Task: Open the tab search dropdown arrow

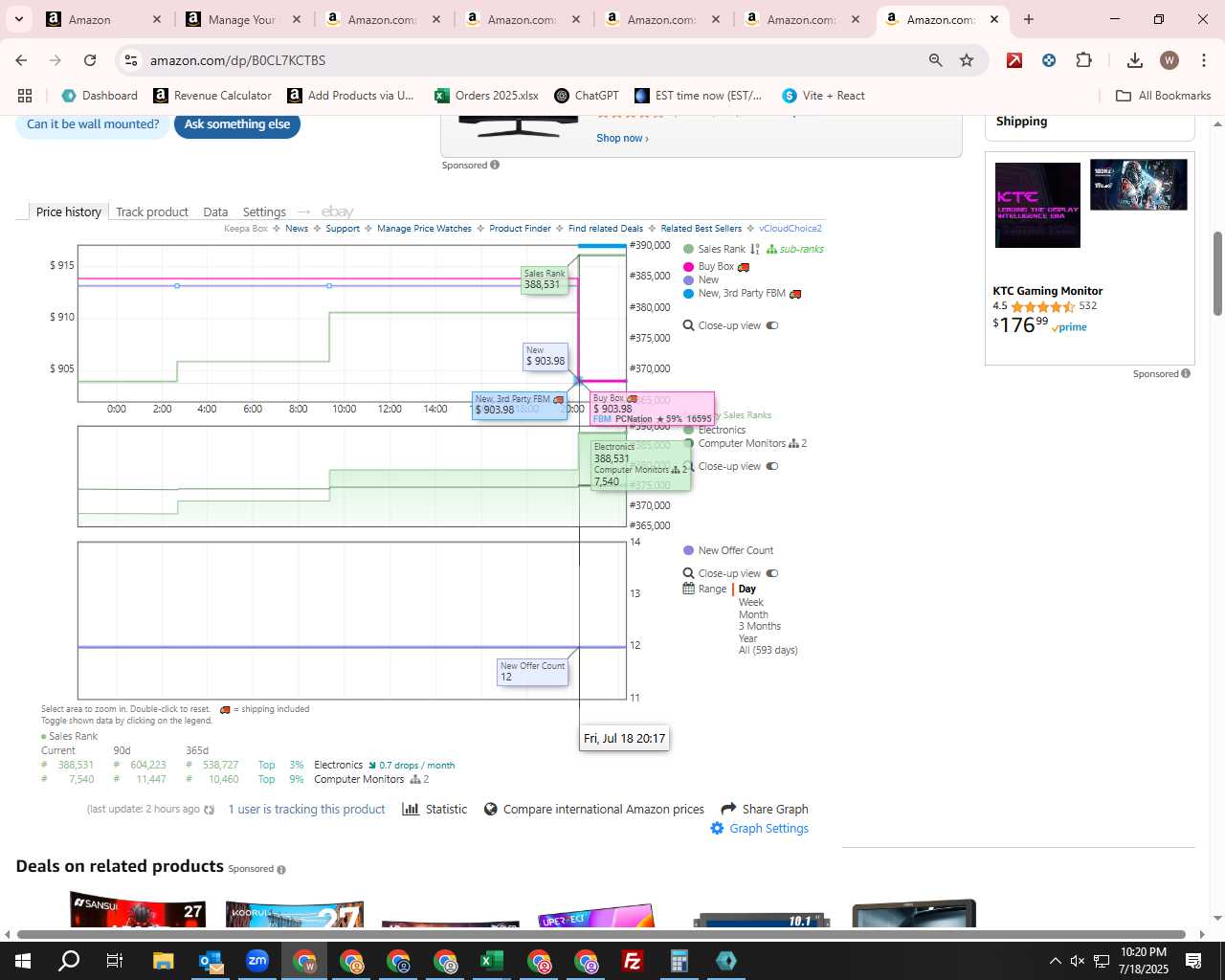Action: pos(19,19)
